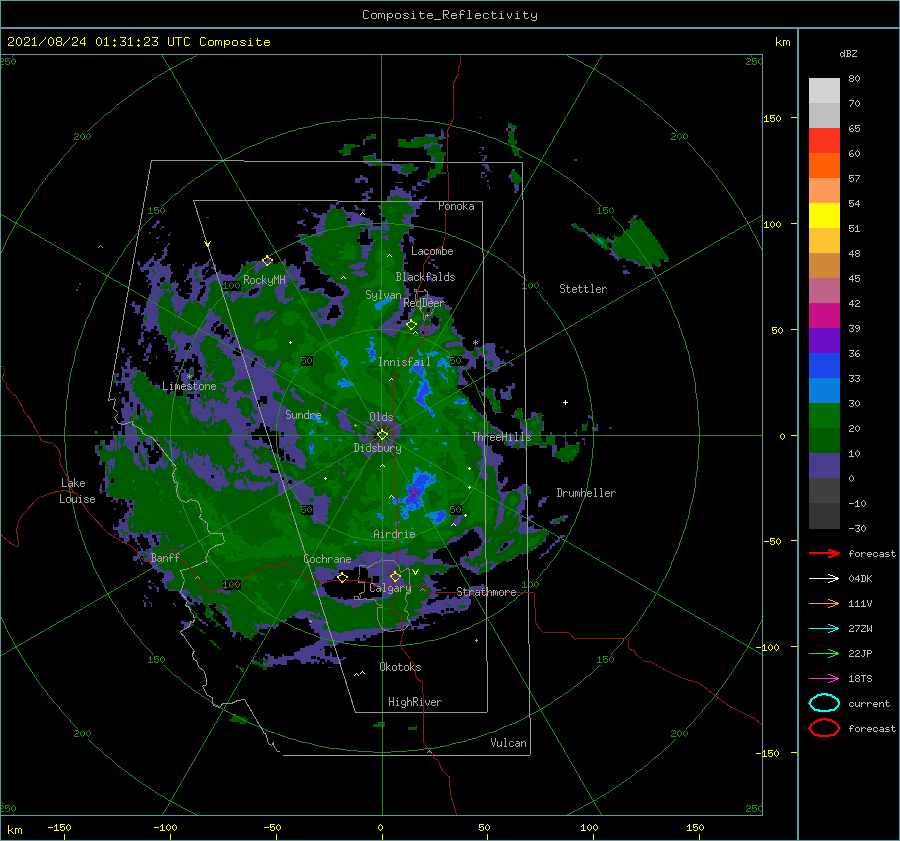Select the HighRiver label
900x841 pixels.
pyautogui.click(x=415, y=702)
